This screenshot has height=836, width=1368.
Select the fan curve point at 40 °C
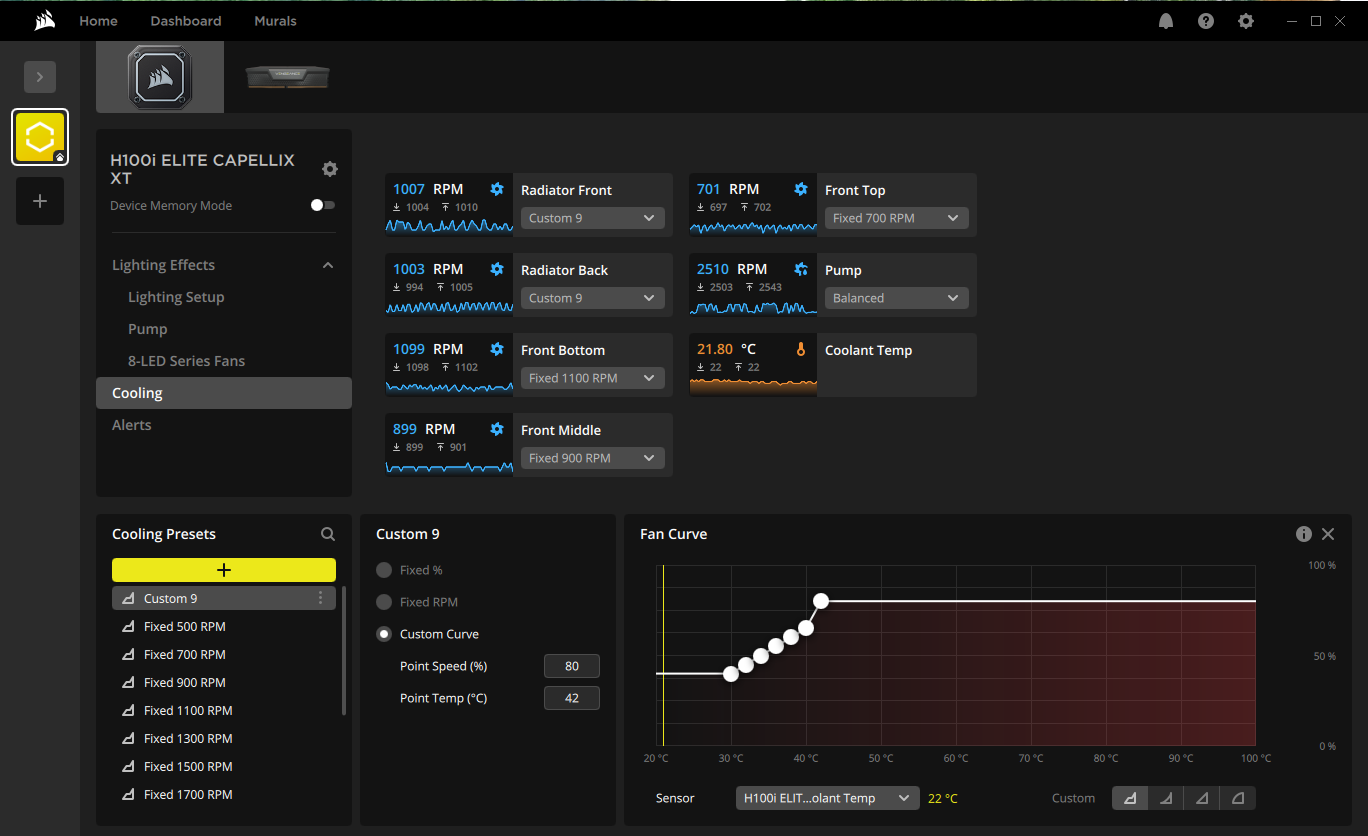tap(806, 628)
